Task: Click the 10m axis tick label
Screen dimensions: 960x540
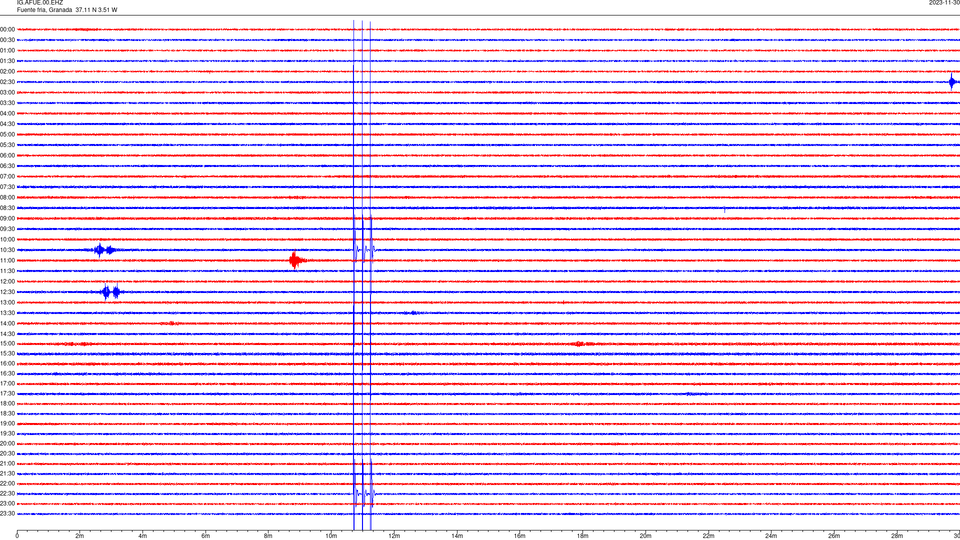Action: 331,536
